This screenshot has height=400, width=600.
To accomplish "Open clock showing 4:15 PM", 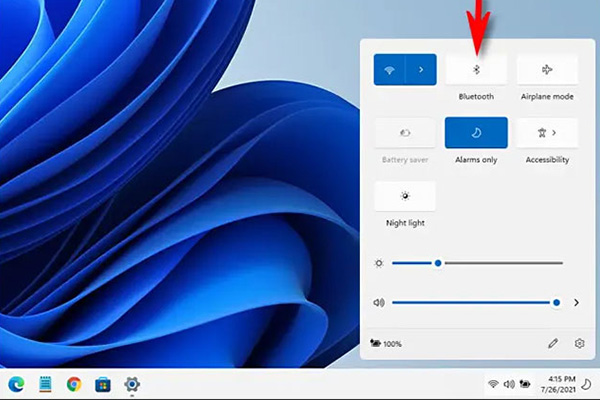I will pyautogui.click(x=558, y=384).
